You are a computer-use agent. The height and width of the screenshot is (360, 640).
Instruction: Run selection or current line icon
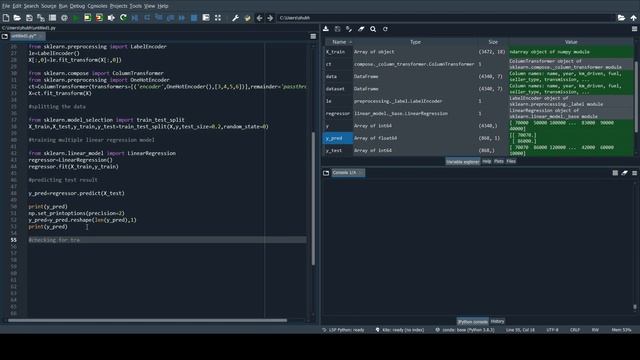[x=111, y=18]
